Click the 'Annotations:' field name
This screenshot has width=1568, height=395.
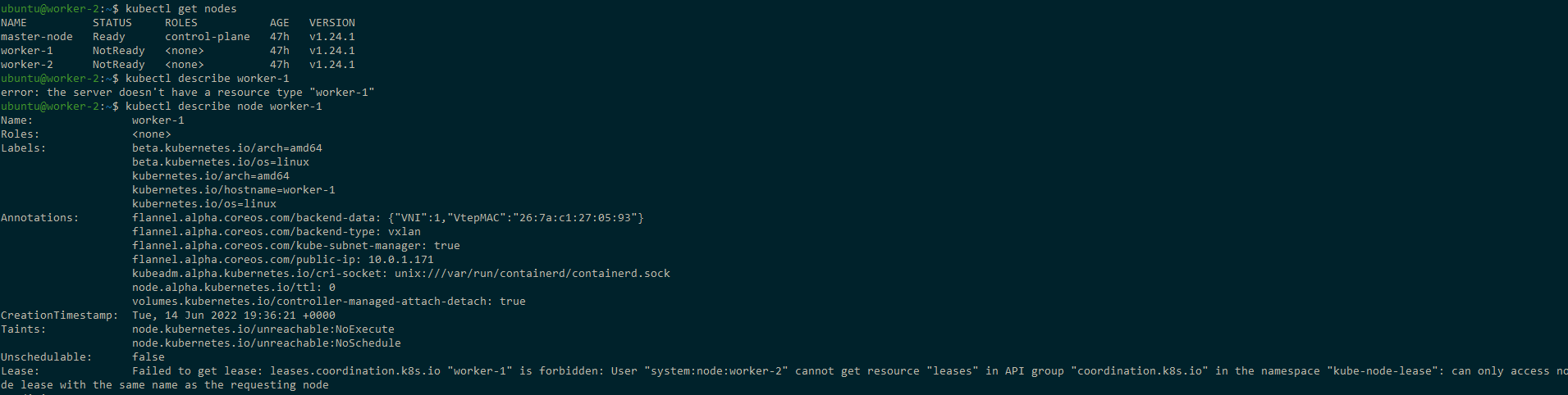coord(40,218)
